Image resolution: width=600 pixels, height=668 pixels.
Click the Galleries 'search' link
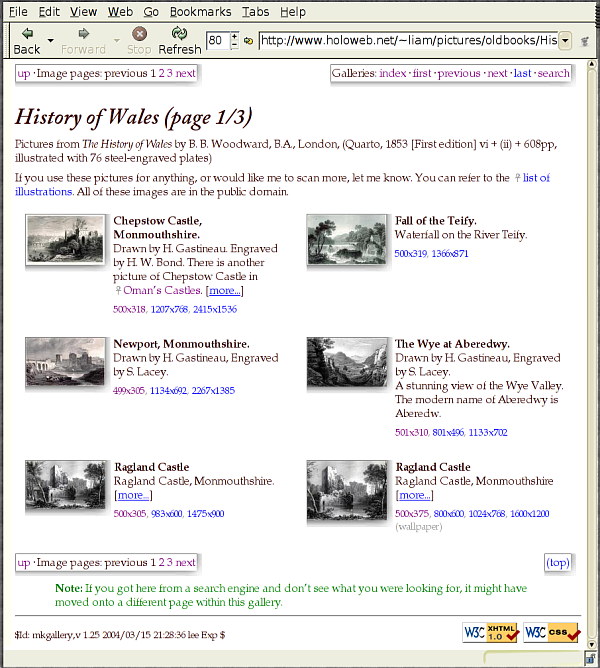[x=553, y=73]
